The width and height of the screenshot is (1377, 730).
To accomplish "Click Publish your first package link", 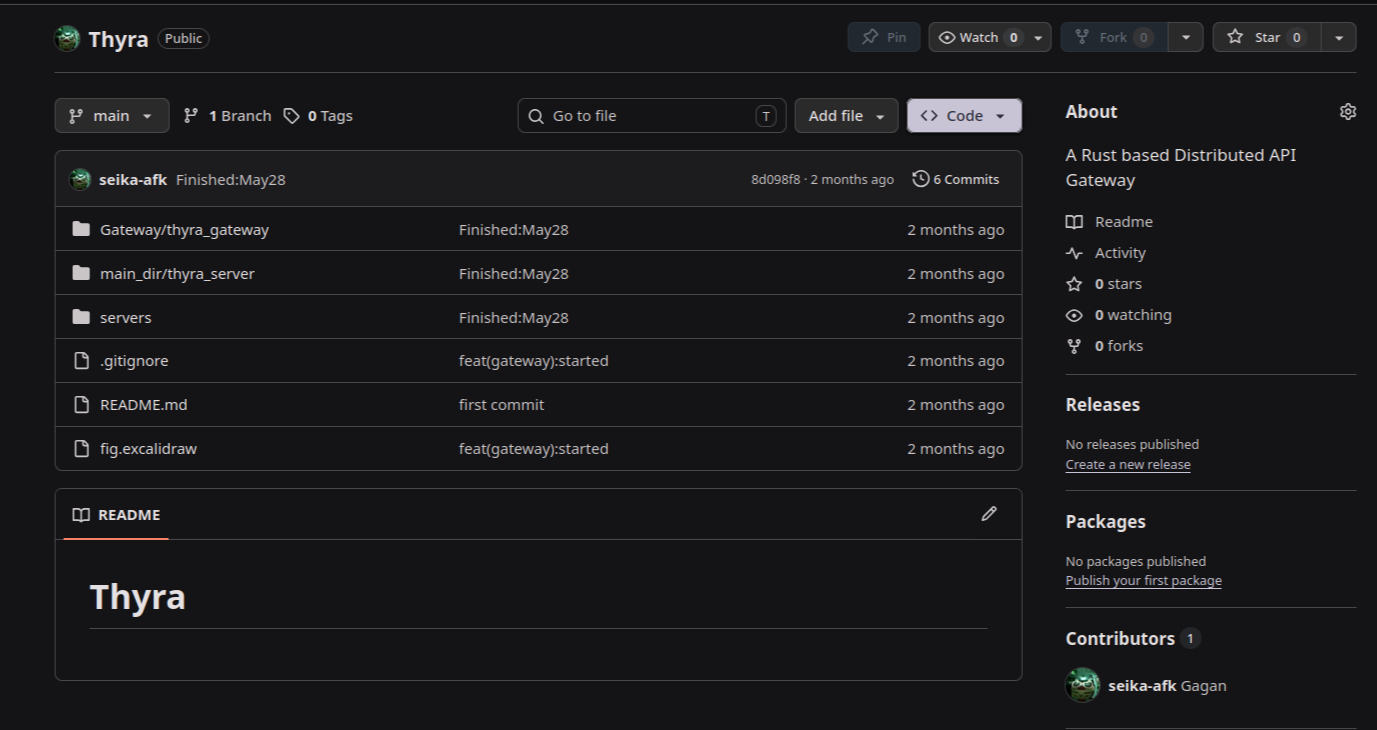I will [1144, 581].
